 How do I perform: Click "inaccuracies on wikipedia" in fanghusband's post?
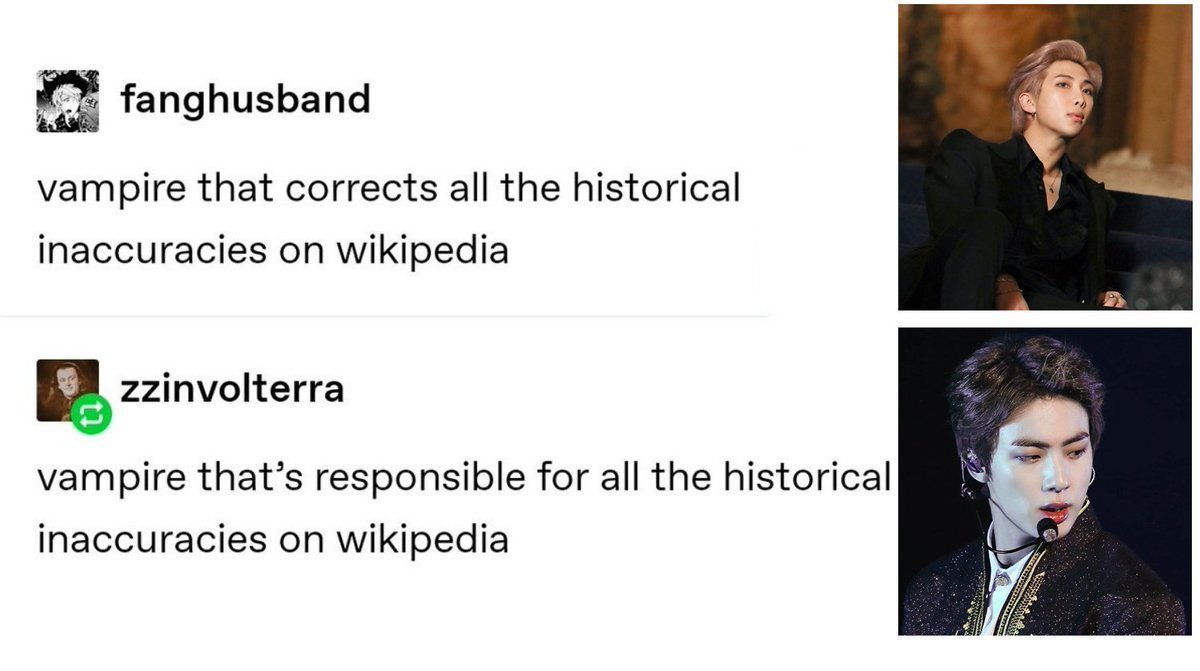click(272, 250)
